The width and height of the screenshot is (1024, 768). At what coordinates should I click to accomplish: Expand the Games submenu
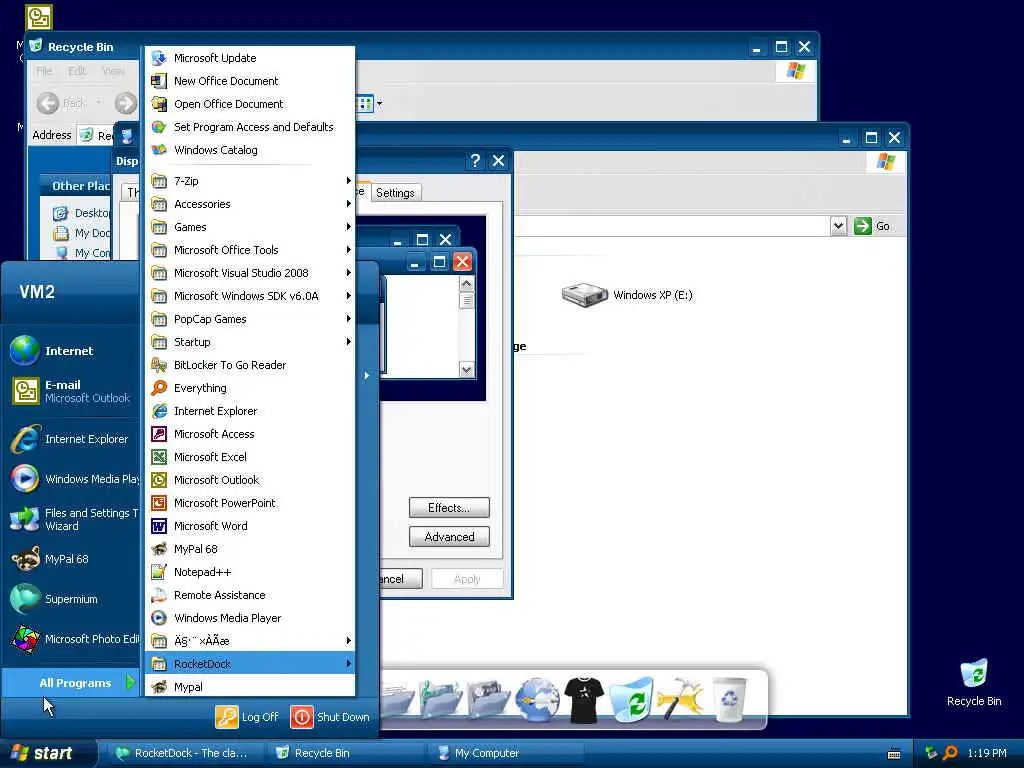pyautogui.click(x=249, y=227)
